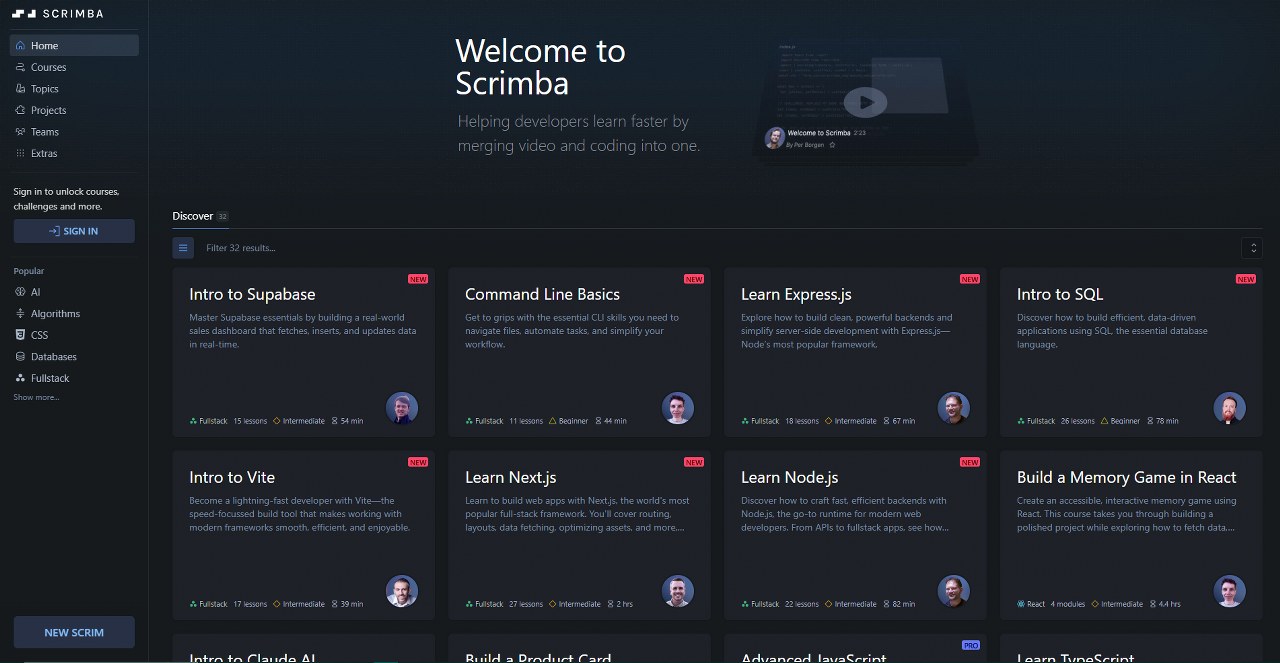
Task: Open the Extras menu item
Action: (74, 153)
